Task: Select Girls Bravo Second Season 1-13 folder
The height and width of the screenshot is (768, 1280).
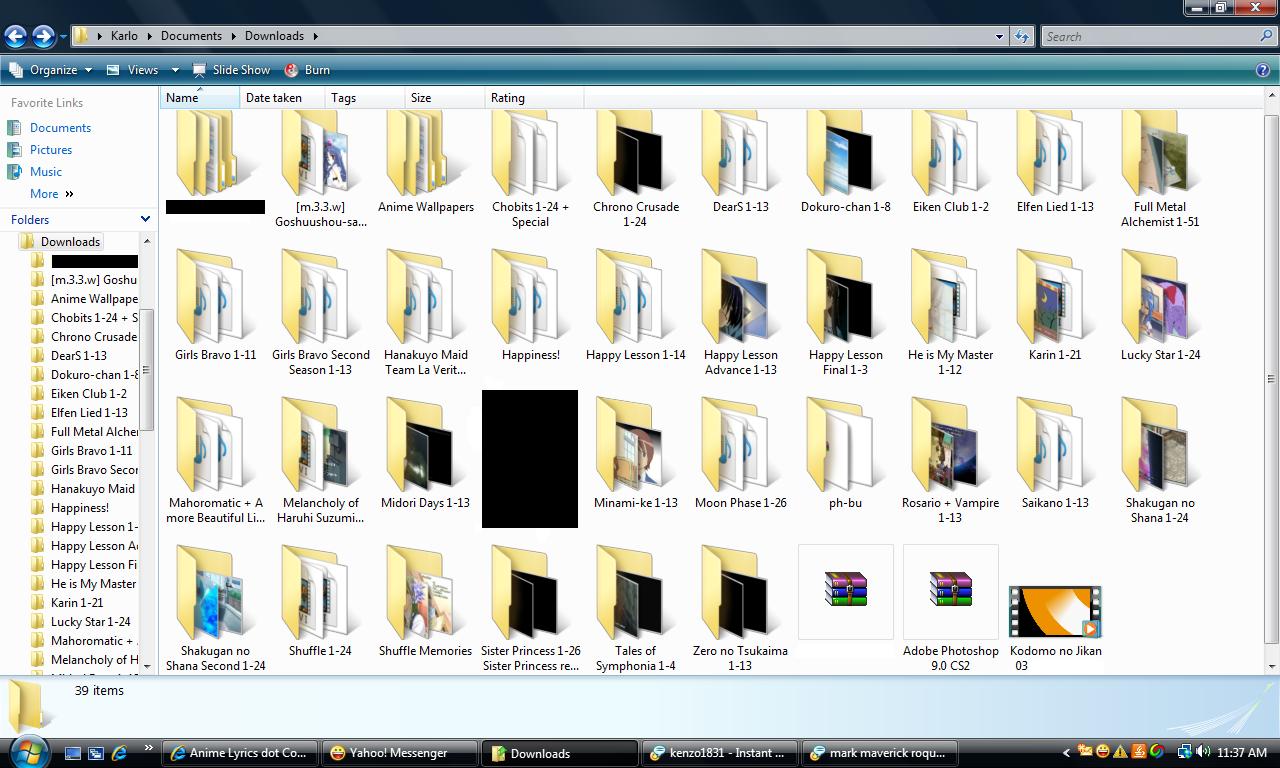Action: [320, 312]
